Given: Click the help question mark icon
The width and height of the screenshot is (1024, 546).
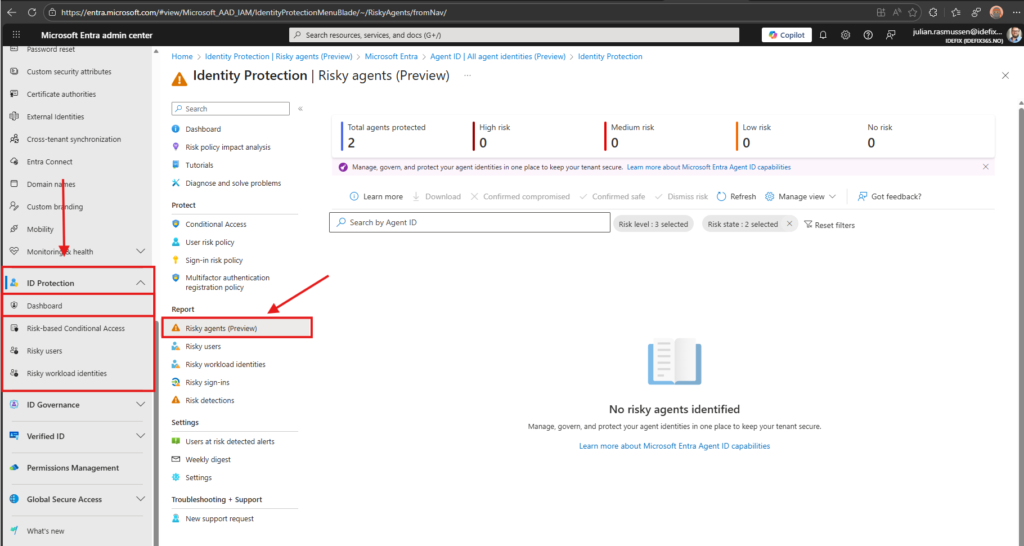Looking at the screenshot, I should click(868, 35).
